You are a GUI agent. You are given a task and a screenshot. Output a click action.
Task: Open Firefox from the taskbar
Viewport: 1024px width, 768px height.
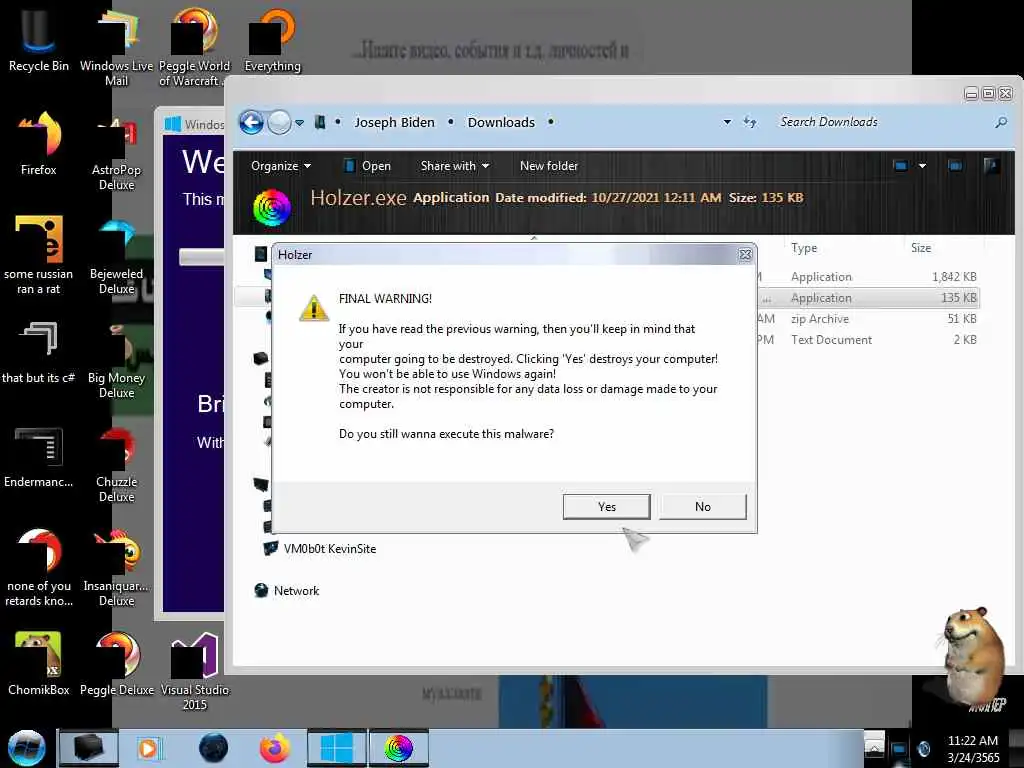pos(274,748)
